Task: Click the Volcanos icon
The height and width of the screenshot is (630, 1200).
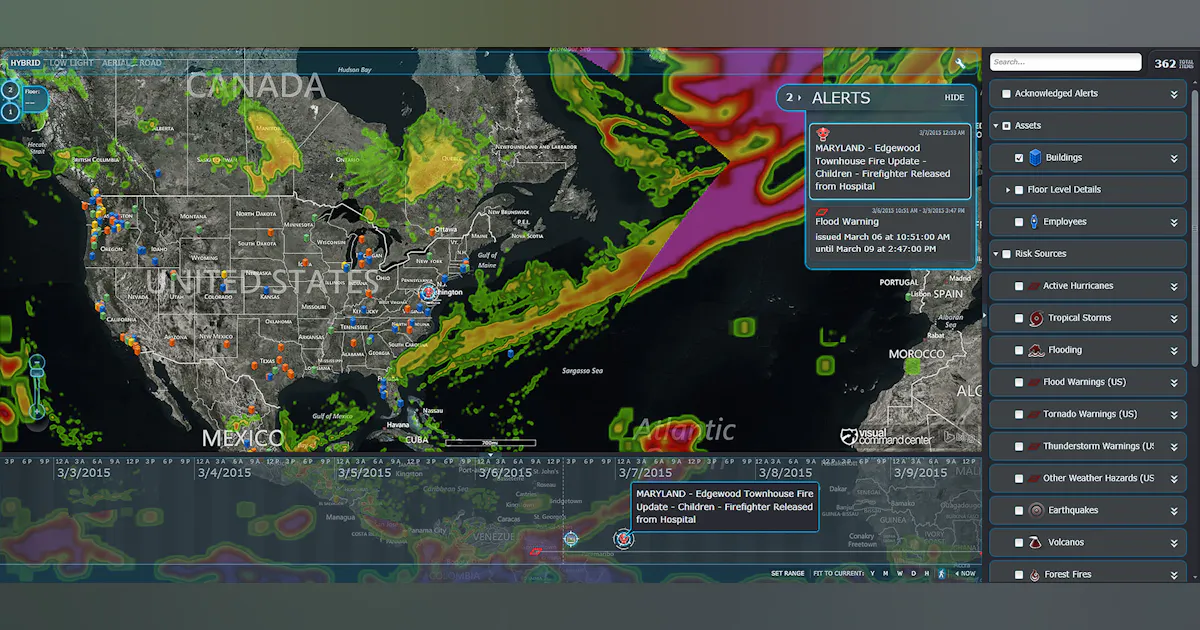Action: (x=1035, y=542)
